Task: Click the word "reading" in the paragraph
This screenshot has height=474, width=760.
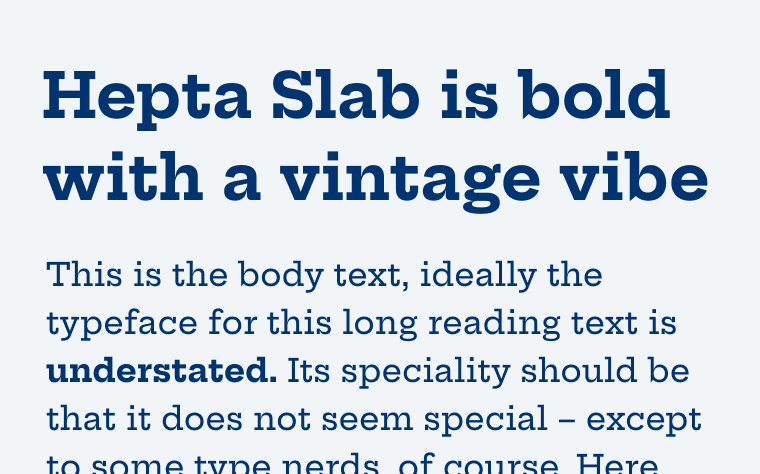Action: click(x=494, y=324)
